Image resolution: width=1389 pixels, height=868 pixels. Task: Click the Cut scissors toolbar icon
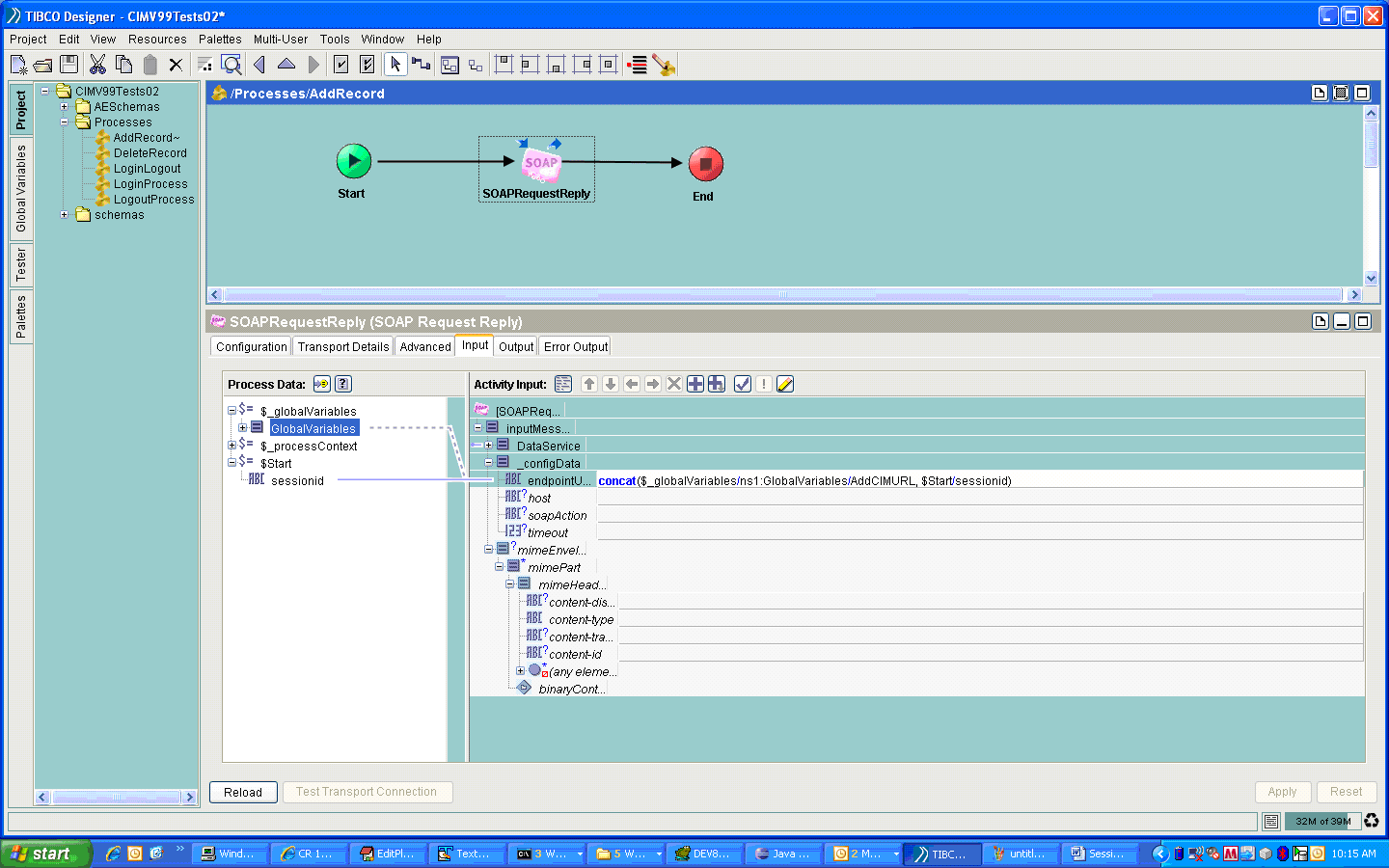click(97, 65)
